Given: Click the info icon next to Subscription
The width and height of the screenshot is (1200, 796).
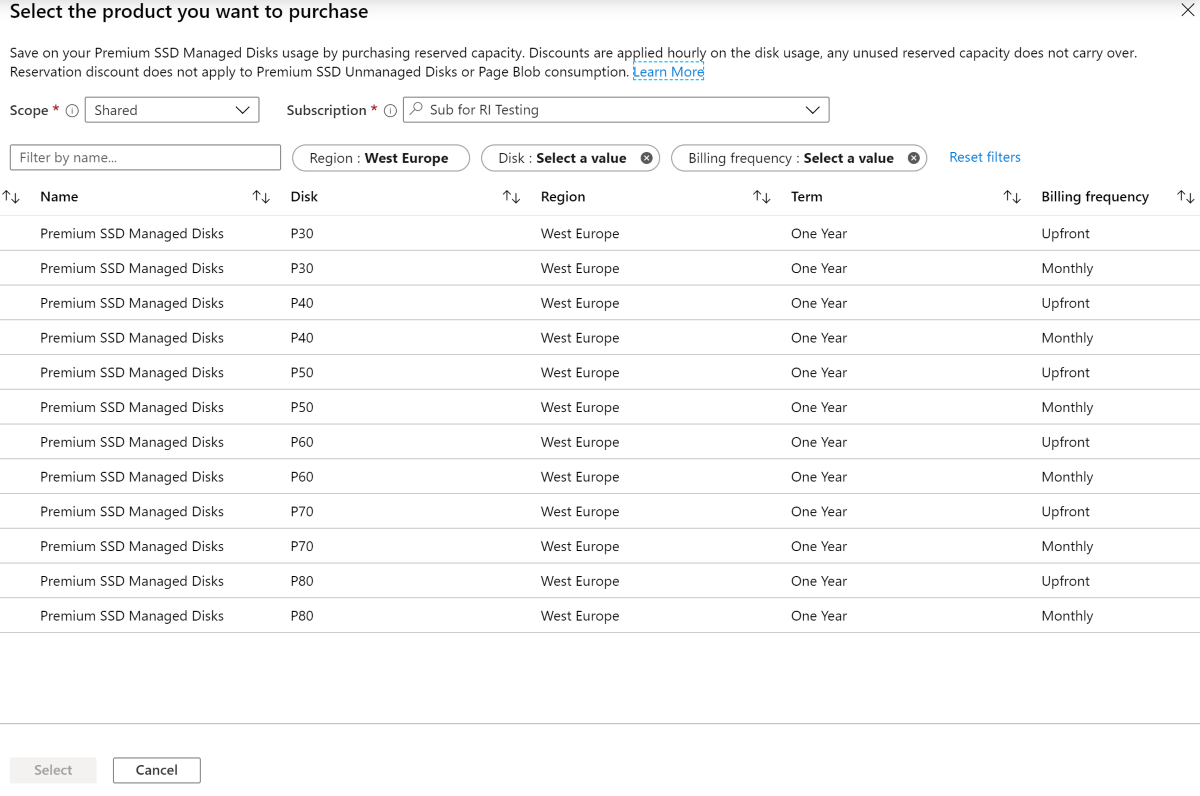Looking at the screenshot, I should coord(389,110).
